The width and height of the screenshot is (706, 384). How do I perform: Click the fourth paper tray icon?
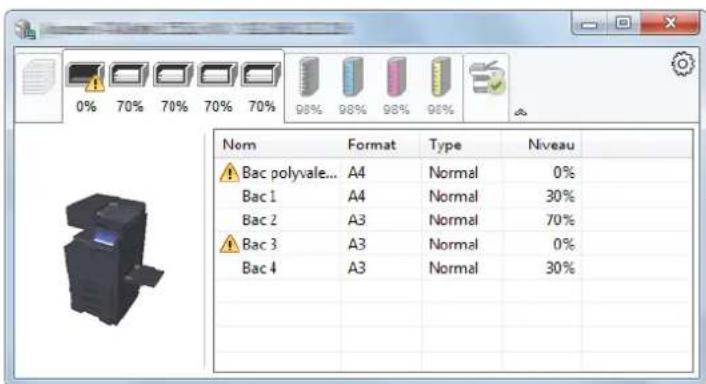point(217,75)
